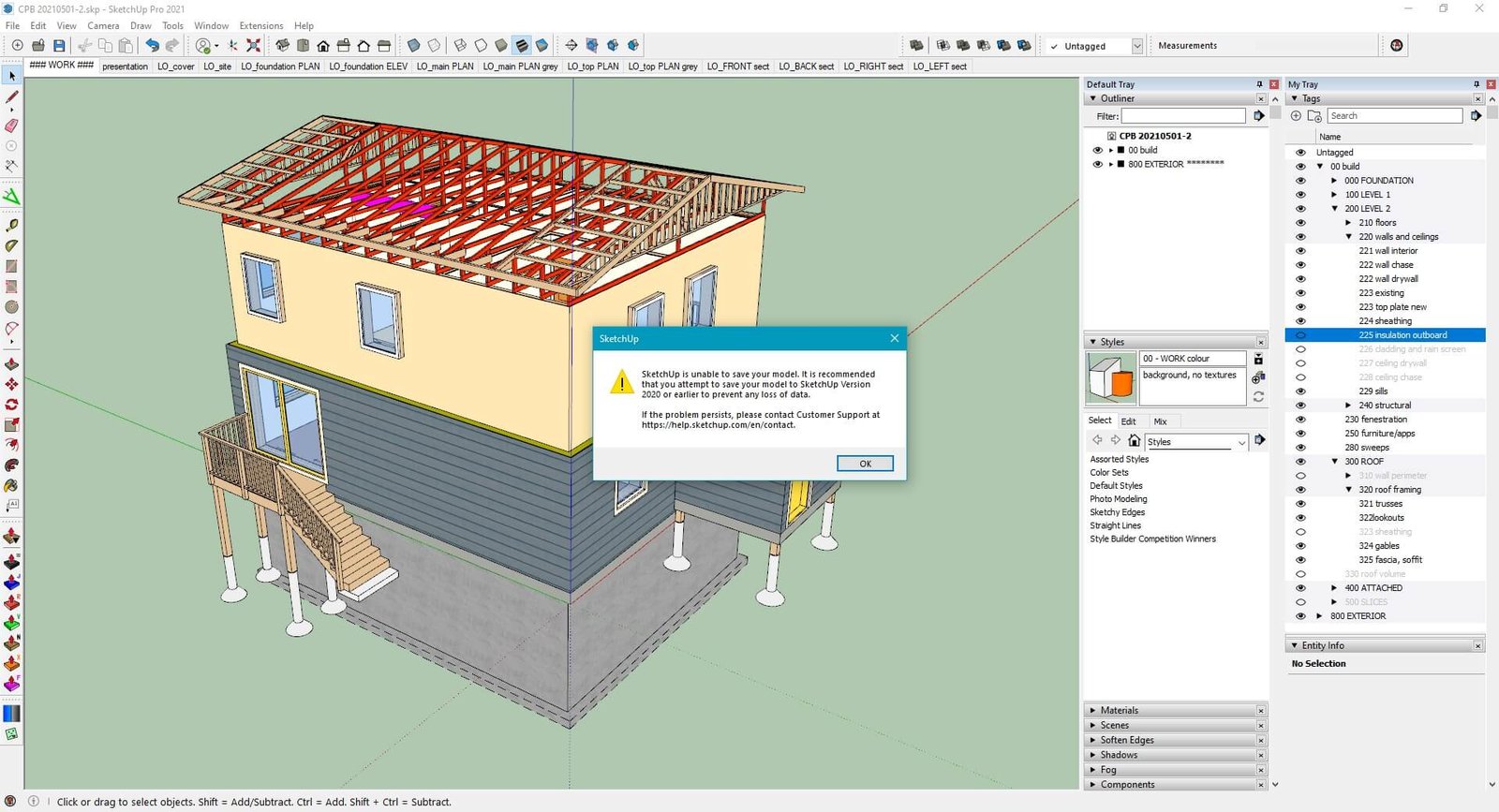
Task: Select Shaded With Textures style icon
Action: 522,45
